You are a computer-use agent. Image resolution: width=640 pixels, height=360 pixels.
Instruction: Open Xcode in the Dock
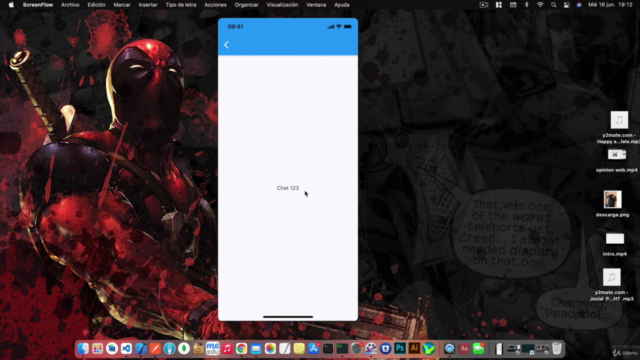coord(141,348)
